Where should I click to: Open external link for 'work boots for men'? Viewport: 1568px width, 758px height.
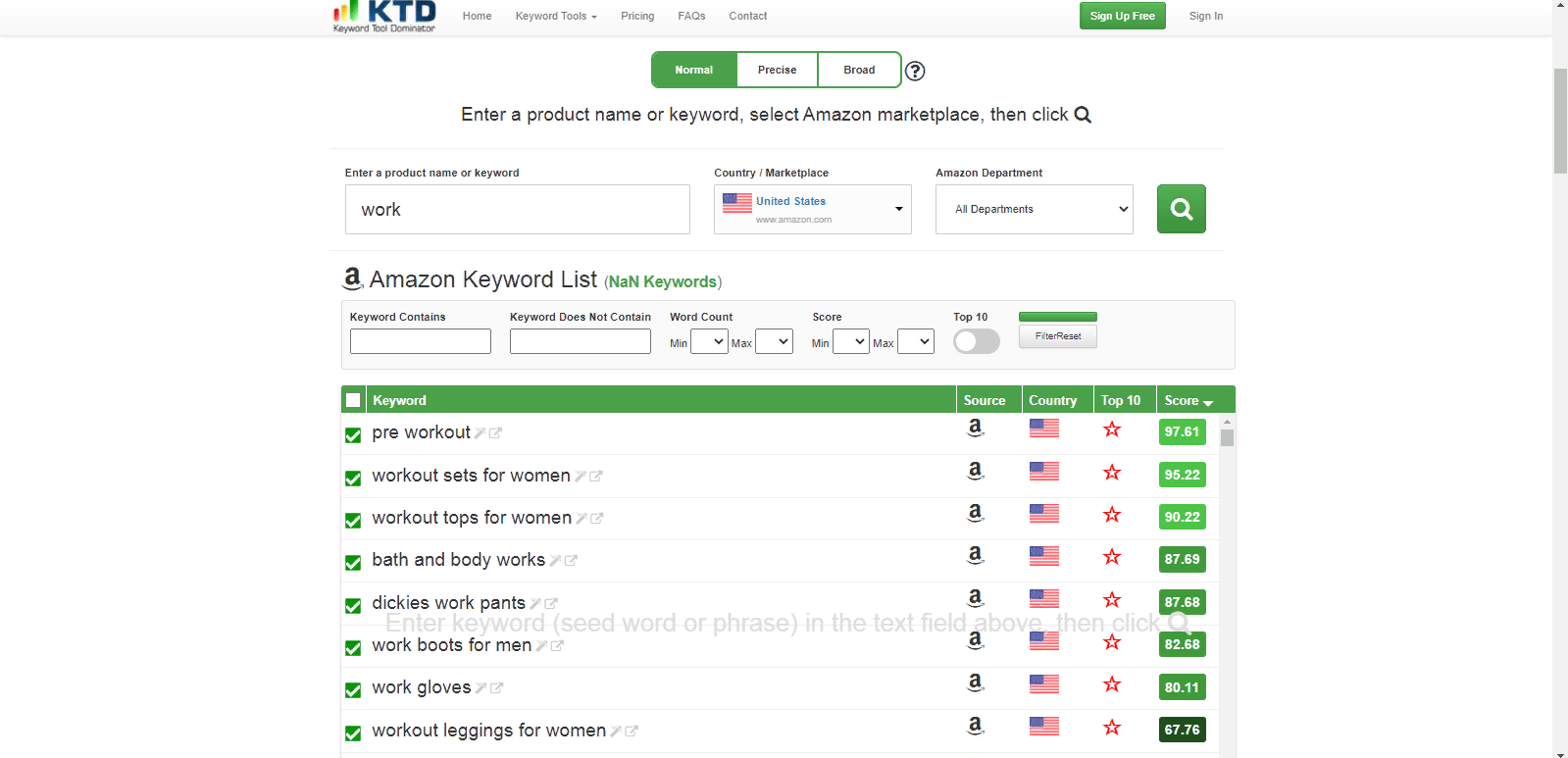[557, 645]
